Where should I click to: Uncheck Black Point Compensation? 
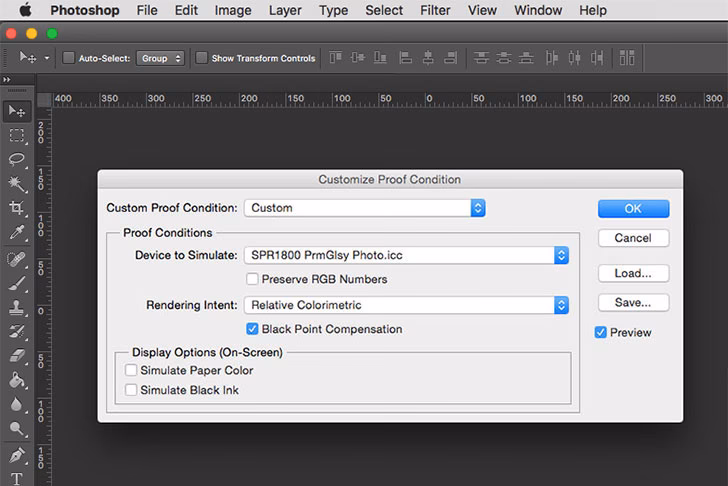tap(252, 329)
